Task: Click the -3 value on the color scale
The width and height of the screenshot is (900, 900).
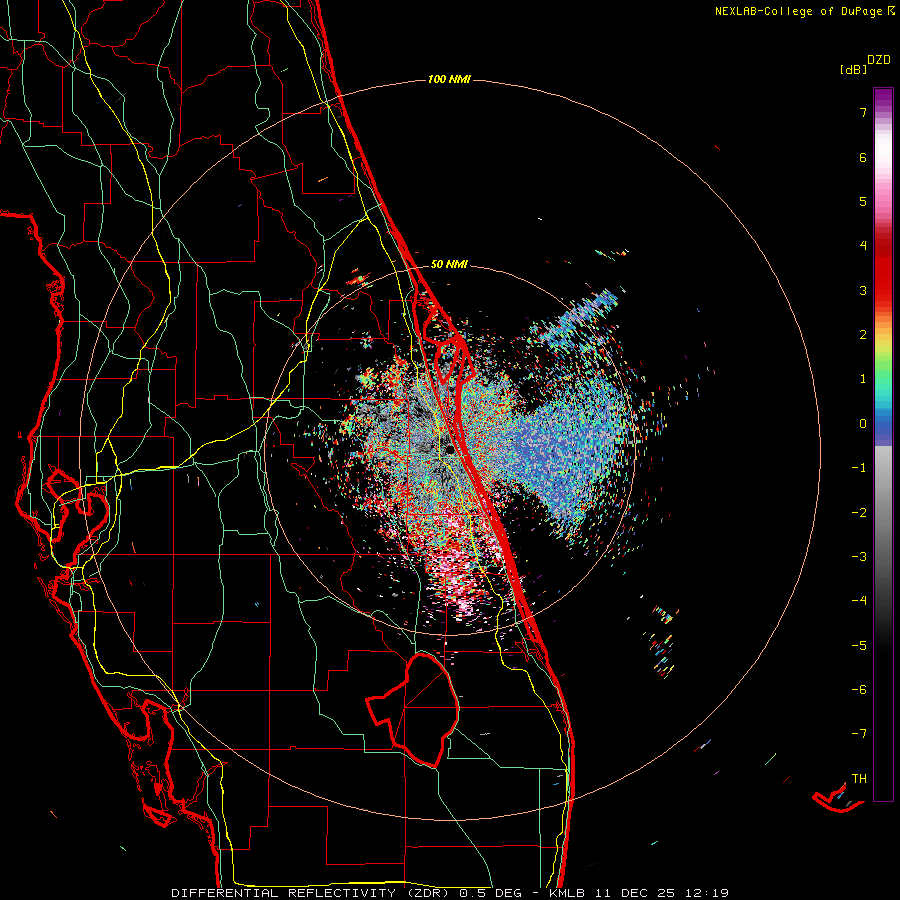Action: 859,557
